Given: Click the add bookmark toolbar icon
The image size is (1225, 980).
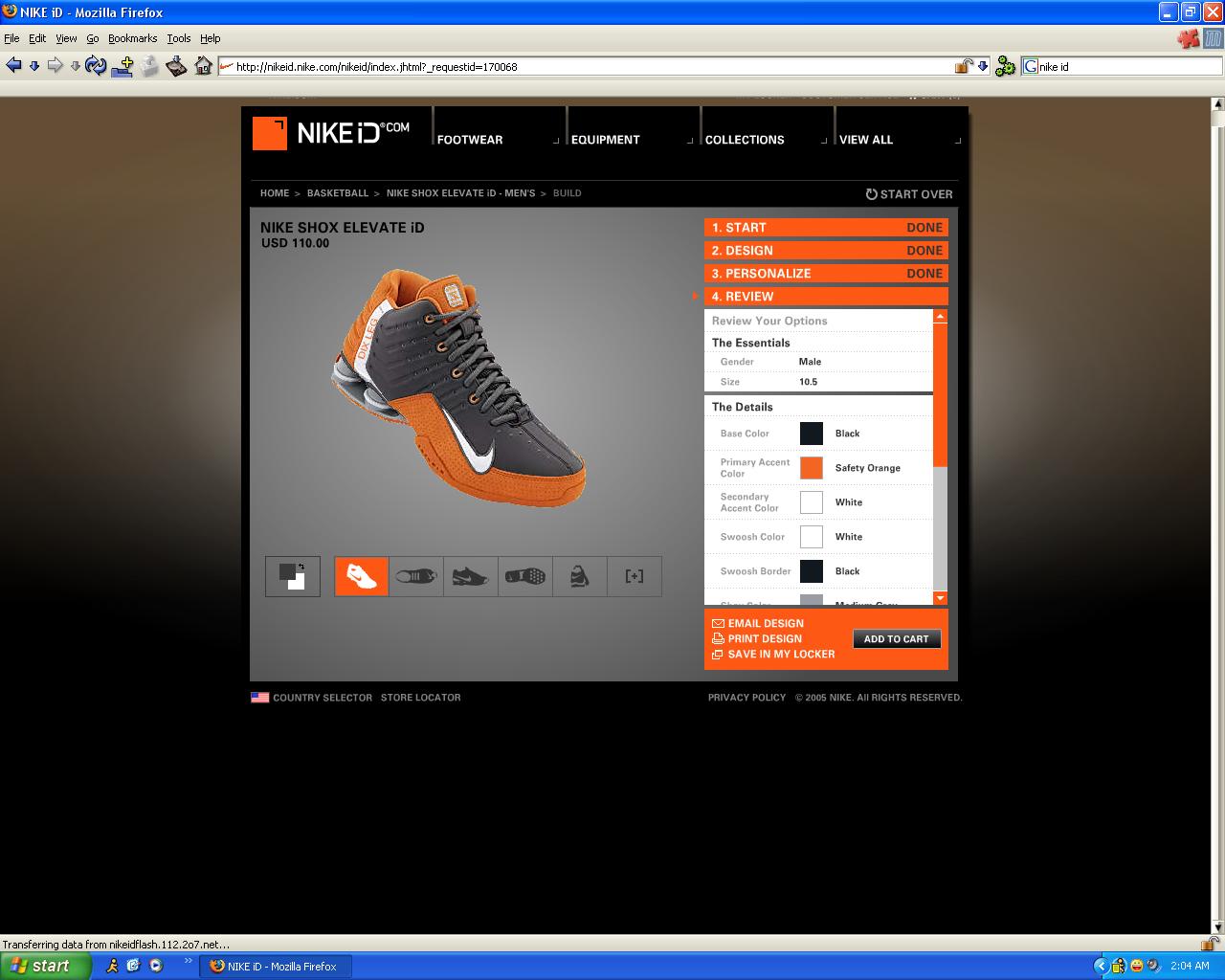Looking at the screenshot, I should pos(122,66).
